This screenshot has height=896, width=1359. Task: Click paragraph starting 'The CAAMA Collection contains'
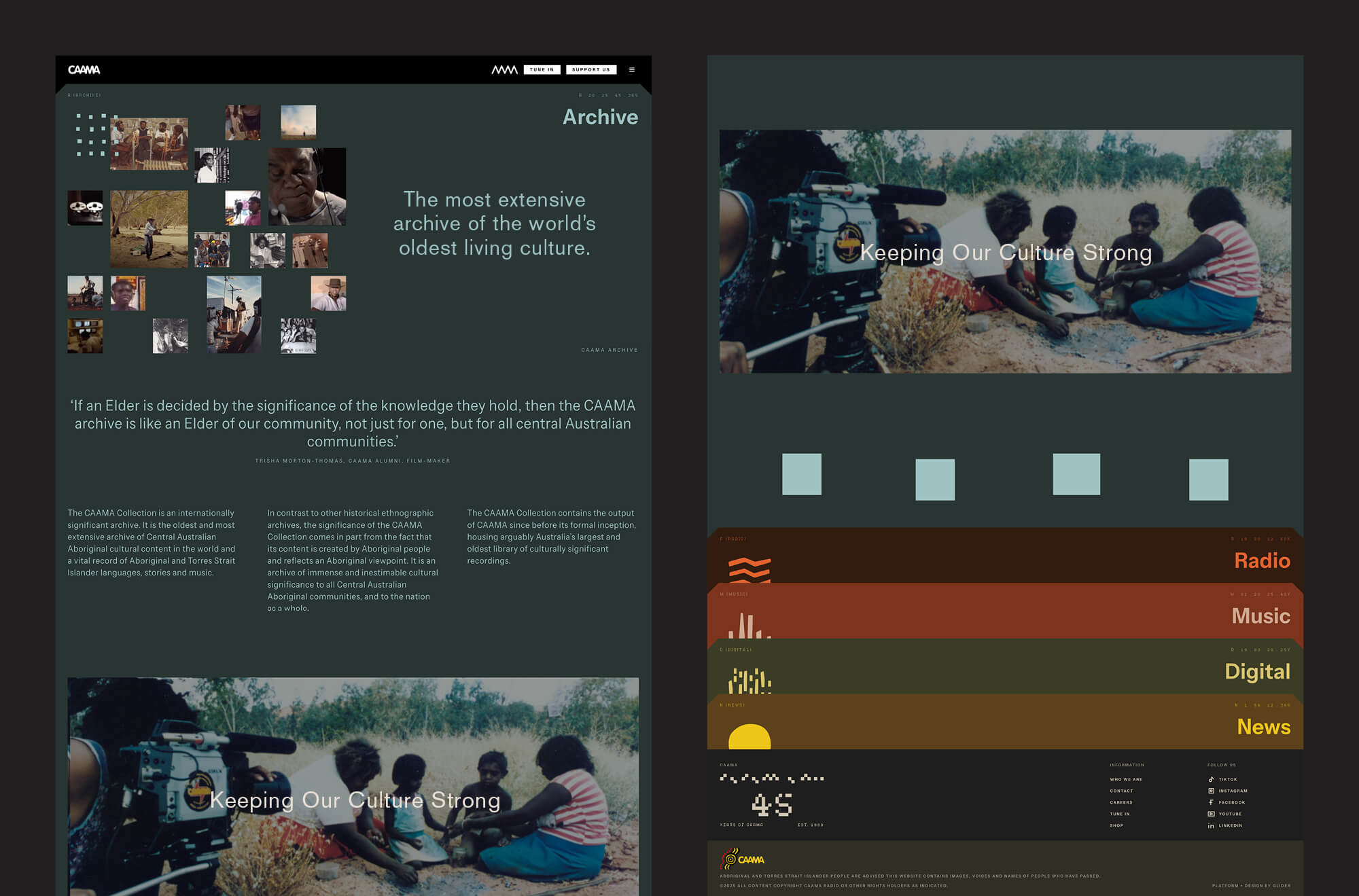(552, 537)
